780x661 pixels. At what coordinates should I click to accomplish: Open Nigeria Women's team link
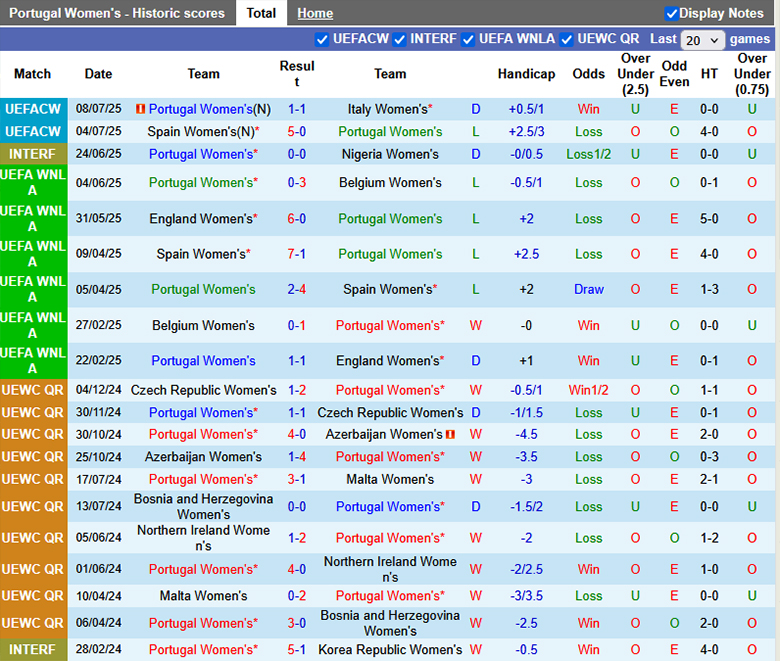(x=390, y=154)
